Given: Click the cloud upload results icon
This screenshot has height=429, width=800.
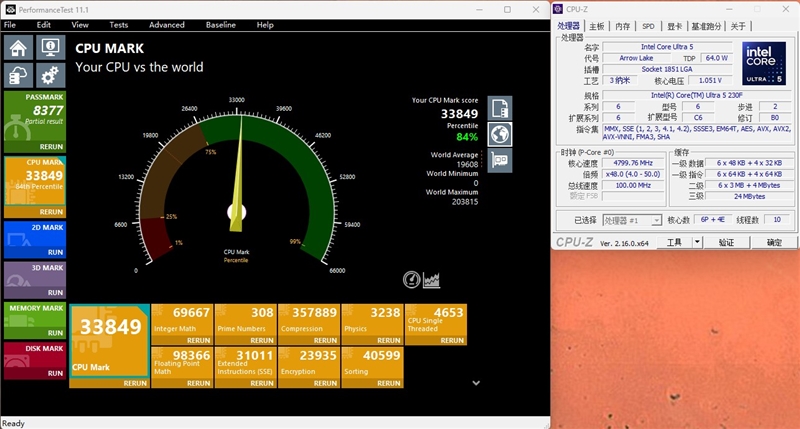Looking at the screenshot, I should point(19,75).
